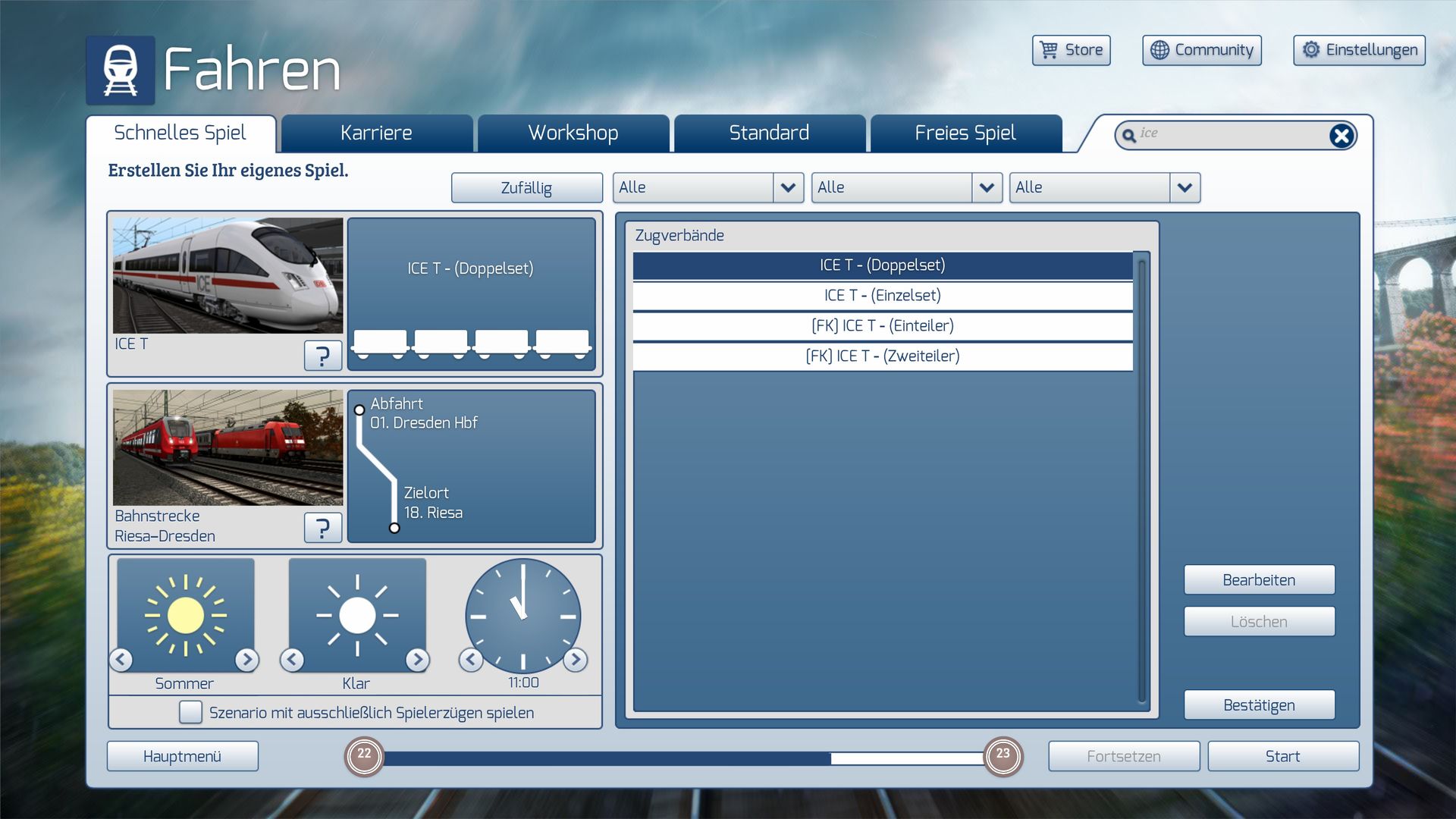
Task: Click the ICE T train thumbnail image
Action: 227,275
